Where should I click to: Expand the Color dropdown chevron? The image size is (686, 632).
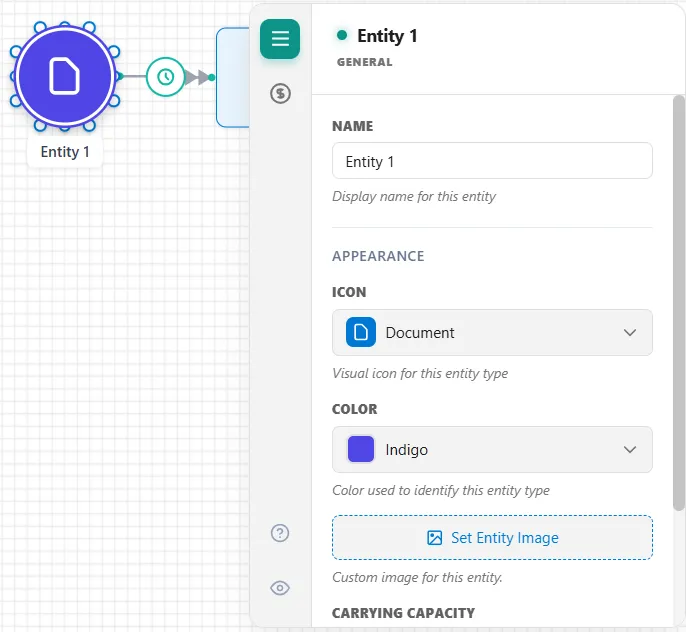[630, 450]
